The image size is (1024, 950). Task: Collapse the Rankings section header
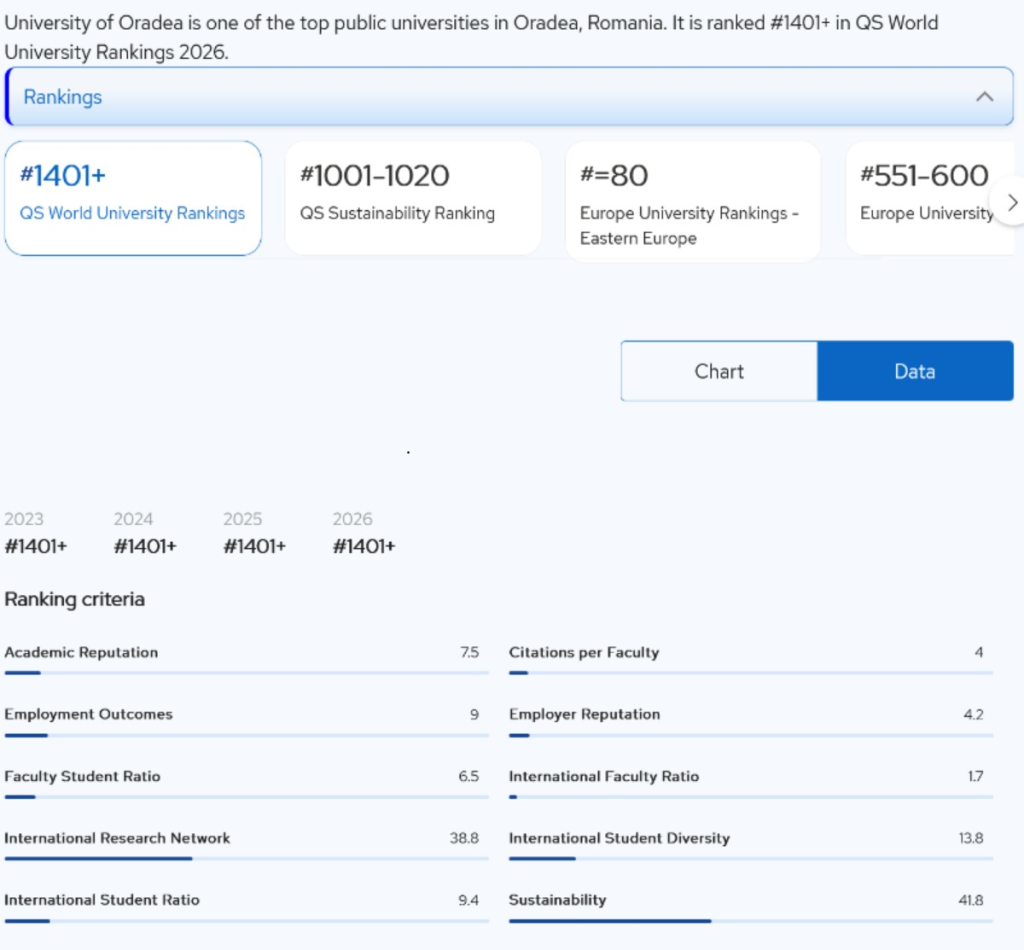(x=509, y=97)
